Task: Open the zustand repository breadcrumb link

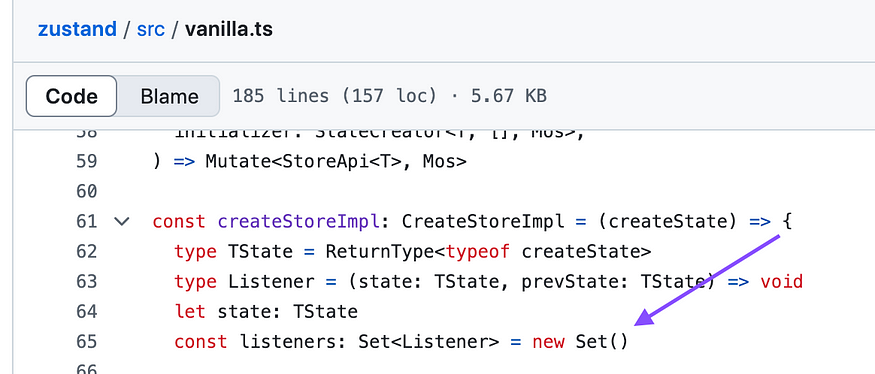Action: pos(77,29)
